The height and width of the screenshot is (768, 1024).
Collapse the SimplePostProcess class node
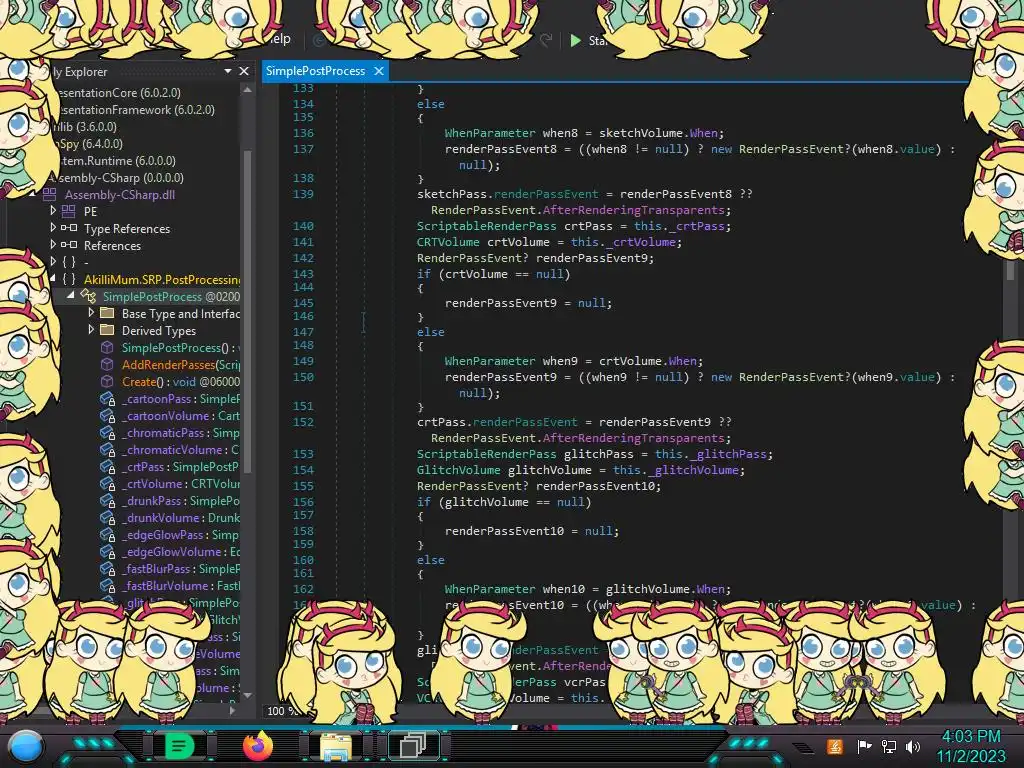click(x=71, y=295)
